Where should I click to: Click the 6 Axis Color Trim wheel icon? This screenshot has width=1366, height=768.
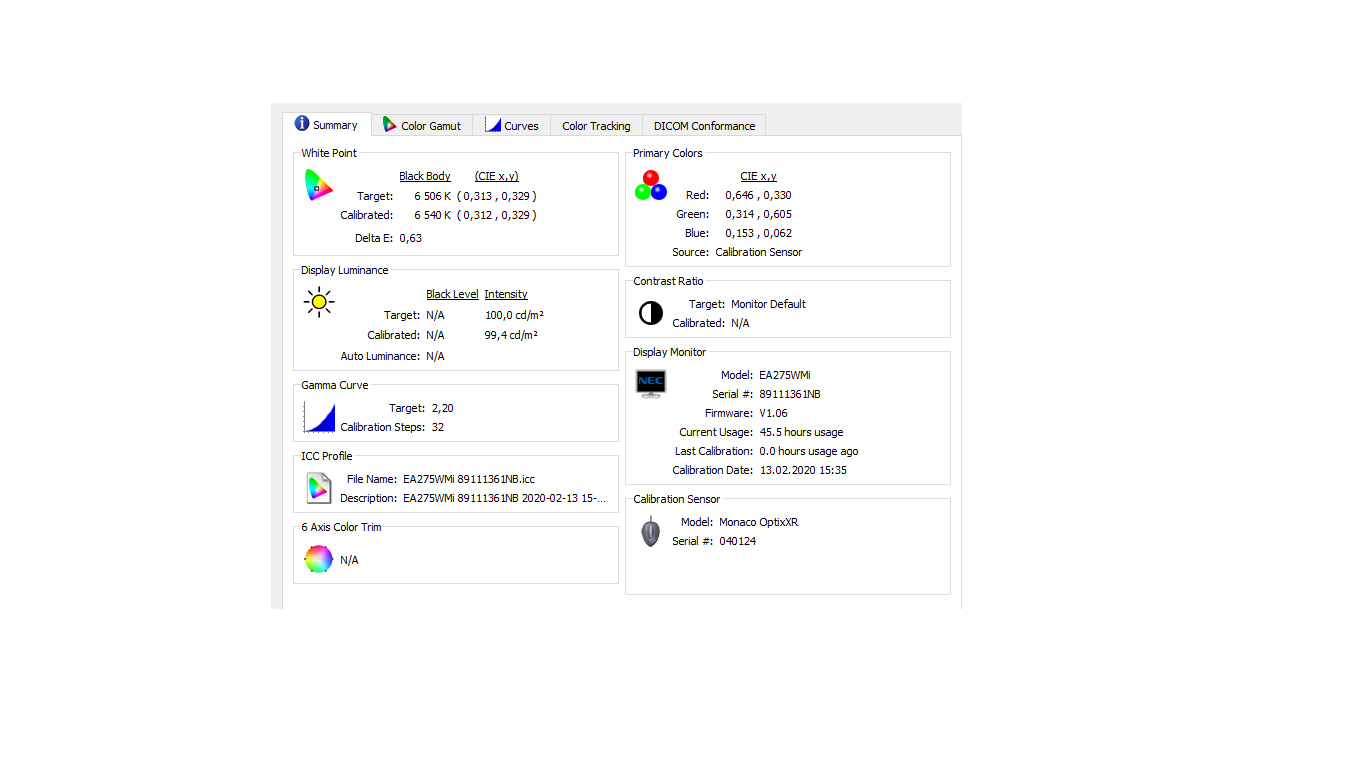[x=318, y=559]
